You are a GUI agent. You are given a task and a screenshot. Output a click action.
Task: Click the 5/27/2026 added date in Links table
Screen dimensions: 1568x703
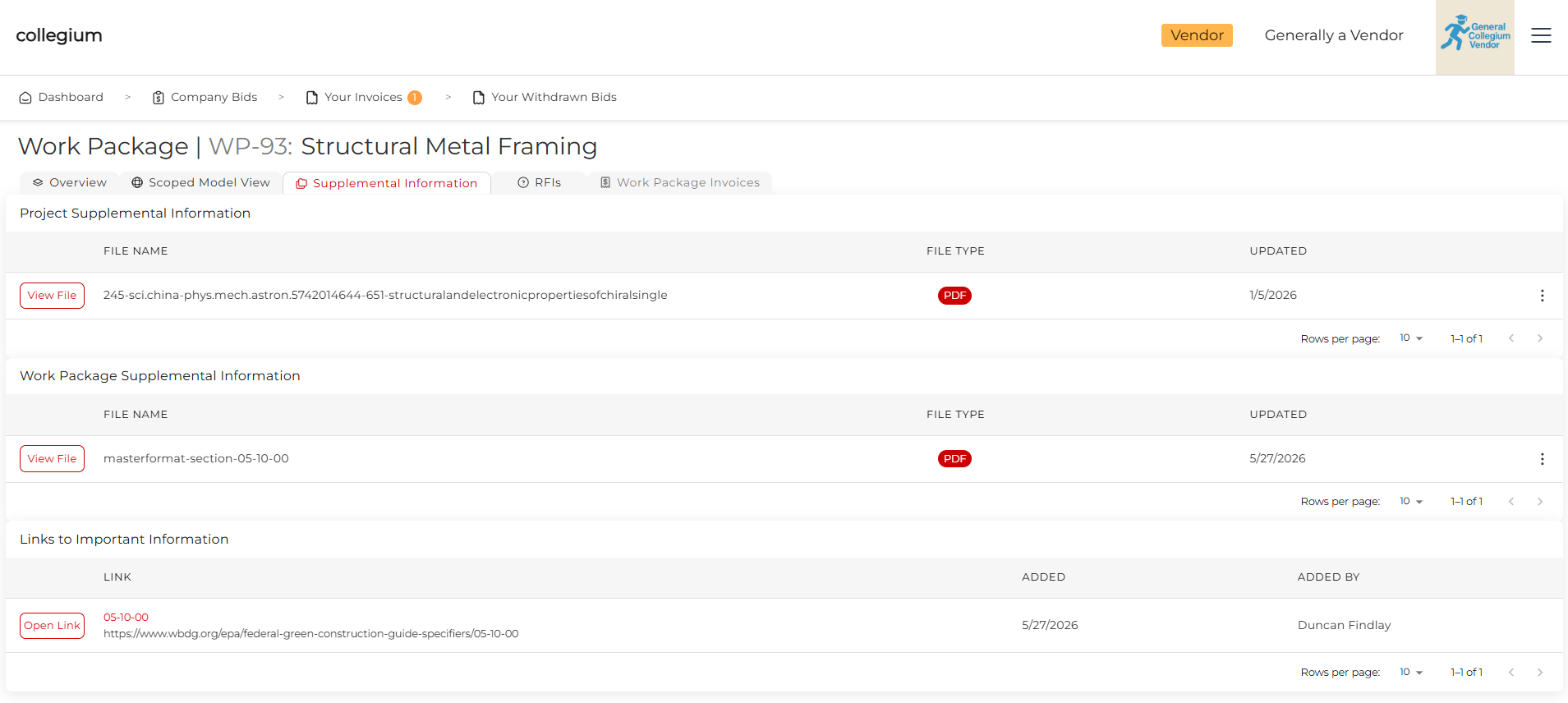pyautogui.click(x=1050, y=625)
